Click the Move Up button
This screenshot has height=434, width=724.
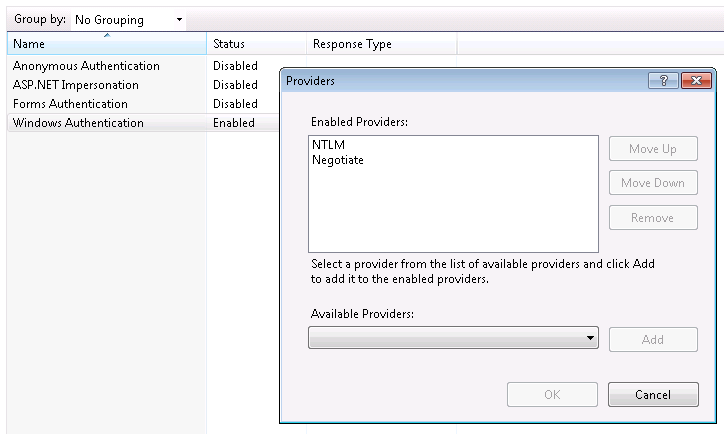tap(652, 149)
